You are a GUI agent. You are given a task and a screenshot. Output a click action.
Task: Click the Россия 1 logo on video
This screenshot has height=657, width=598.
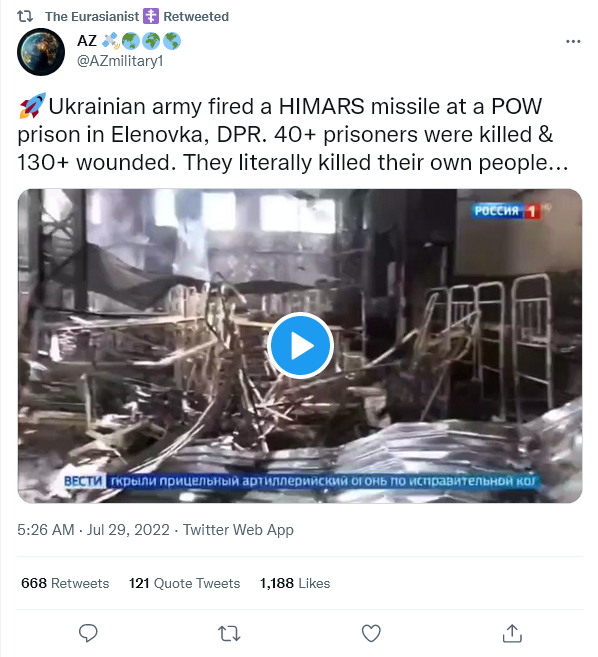[x=506, y=211]
